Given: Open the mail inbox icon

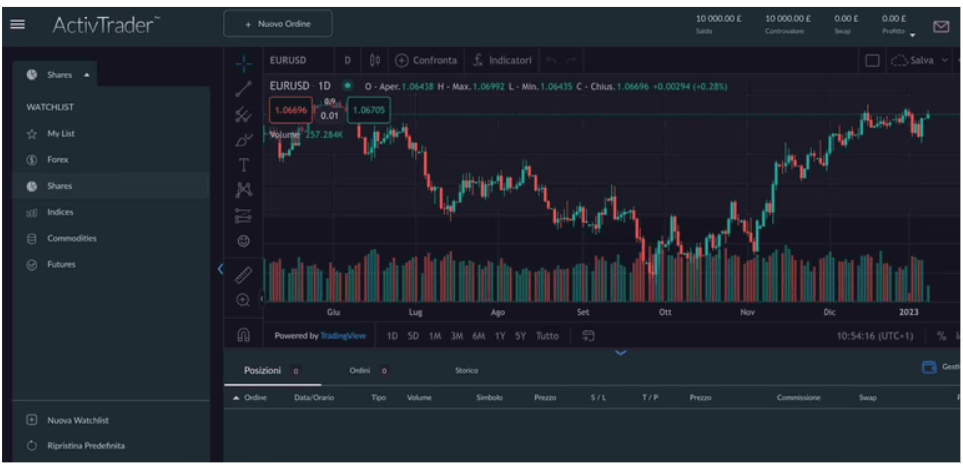Looking at the screenshot, I should point(940,26).
